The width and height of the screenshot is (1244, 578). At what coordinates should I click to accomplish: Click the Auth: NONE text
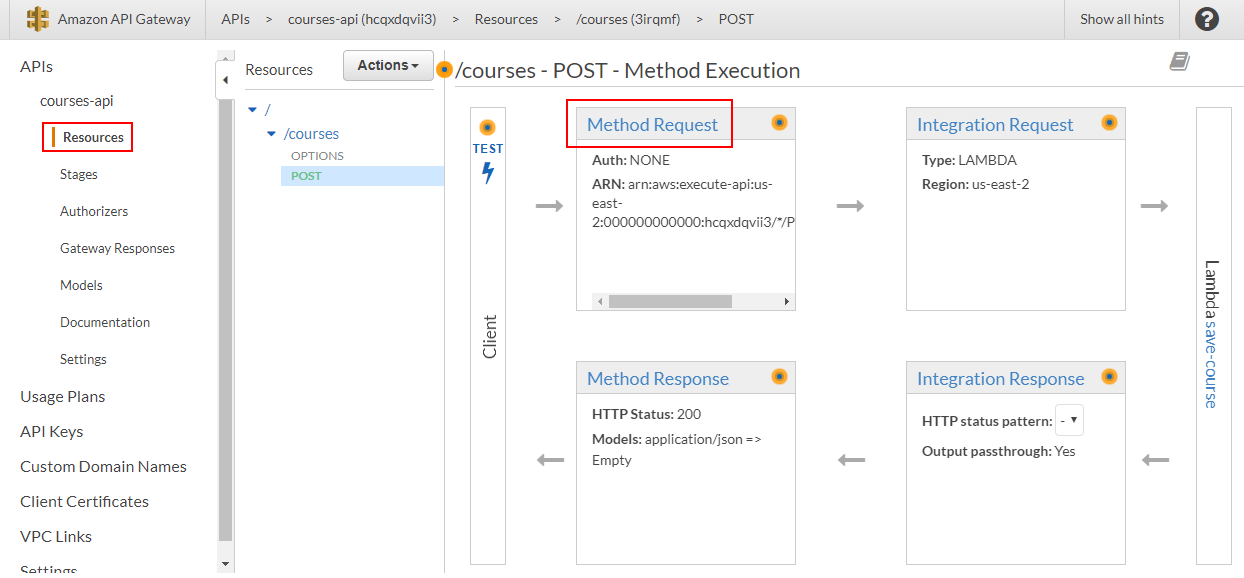click(x=631, y=160)
